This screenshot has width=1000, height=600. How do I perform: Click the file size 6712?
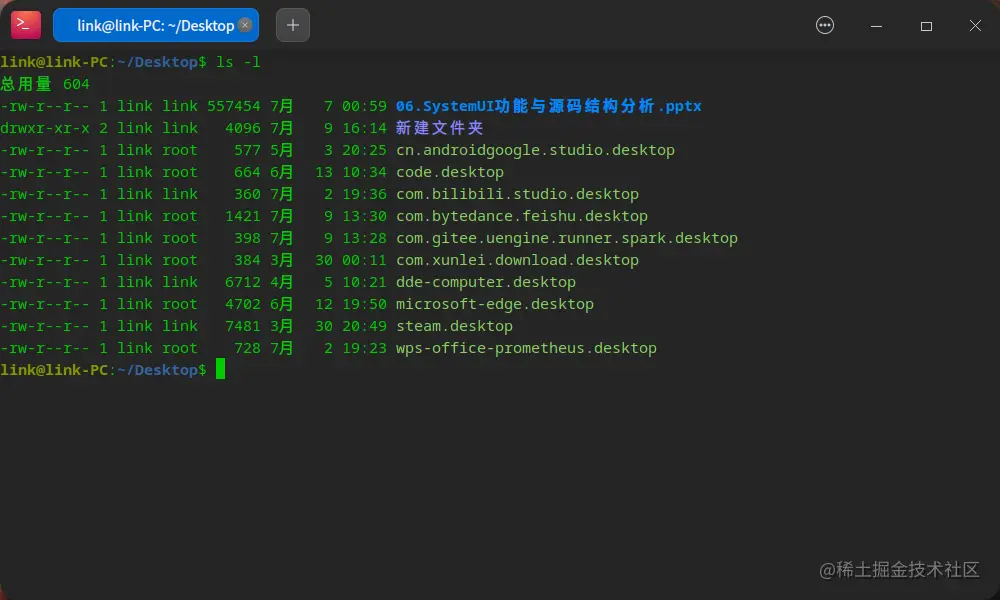pos(242,282)
